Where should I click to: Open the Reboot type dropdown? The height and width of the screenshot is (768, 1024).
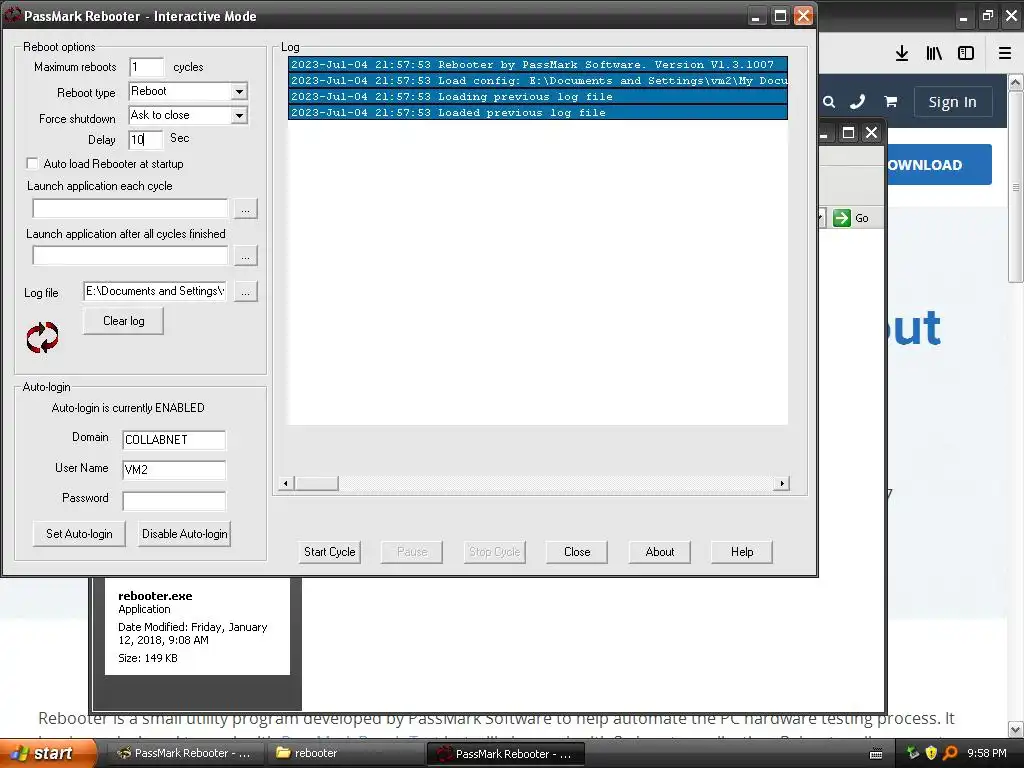click(239, 91)
